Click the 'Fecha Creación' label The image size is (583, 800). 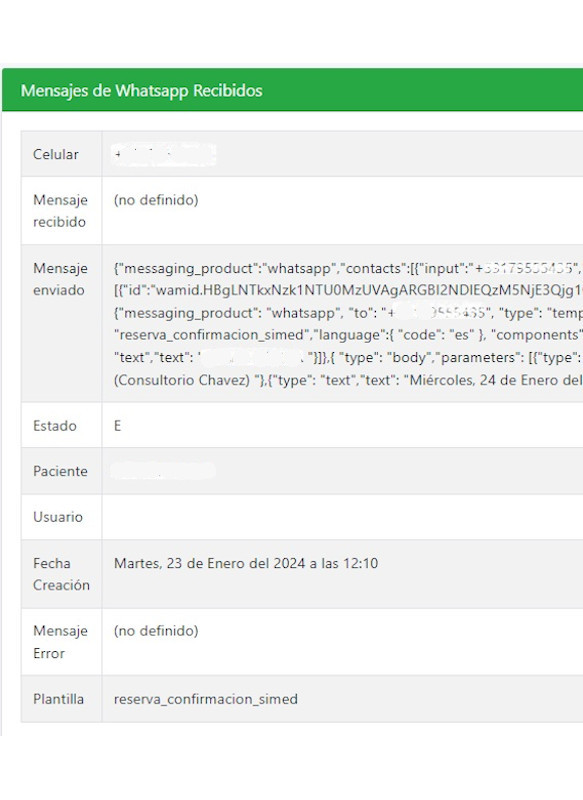point(61,574)
